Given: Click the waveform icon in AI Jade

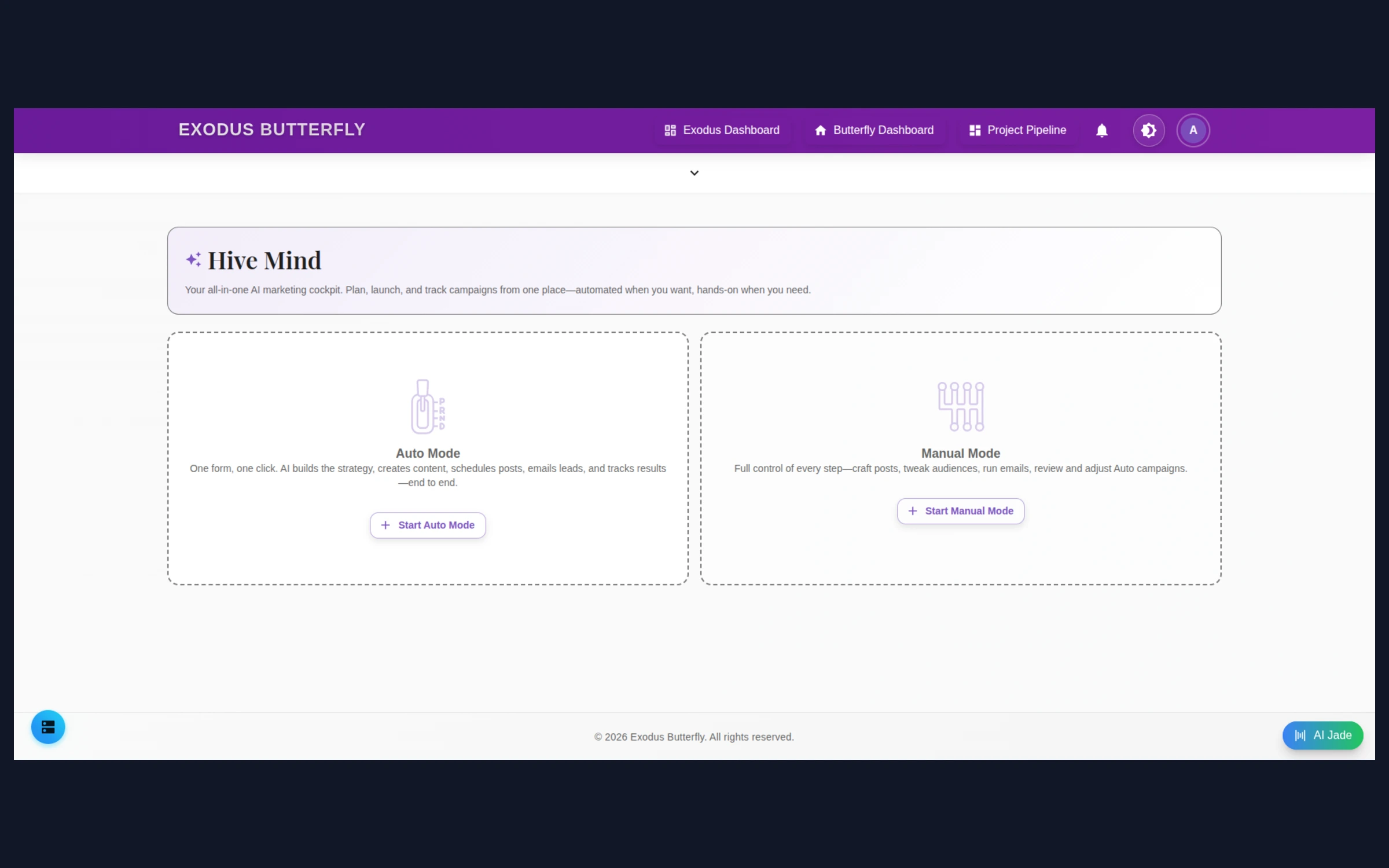Looking at the screenshot, I should click(x=1300, y=735).
